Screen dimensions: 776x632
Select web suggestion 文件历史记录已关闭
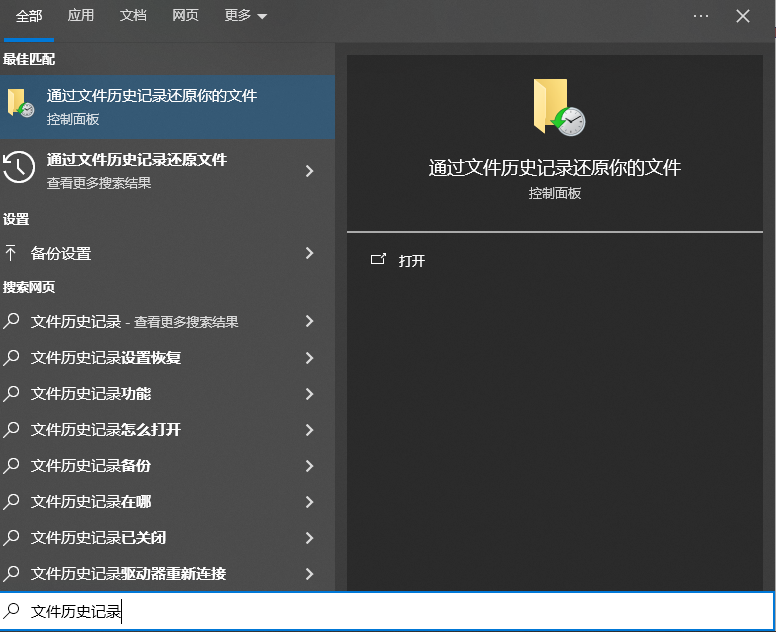(167, 538)
